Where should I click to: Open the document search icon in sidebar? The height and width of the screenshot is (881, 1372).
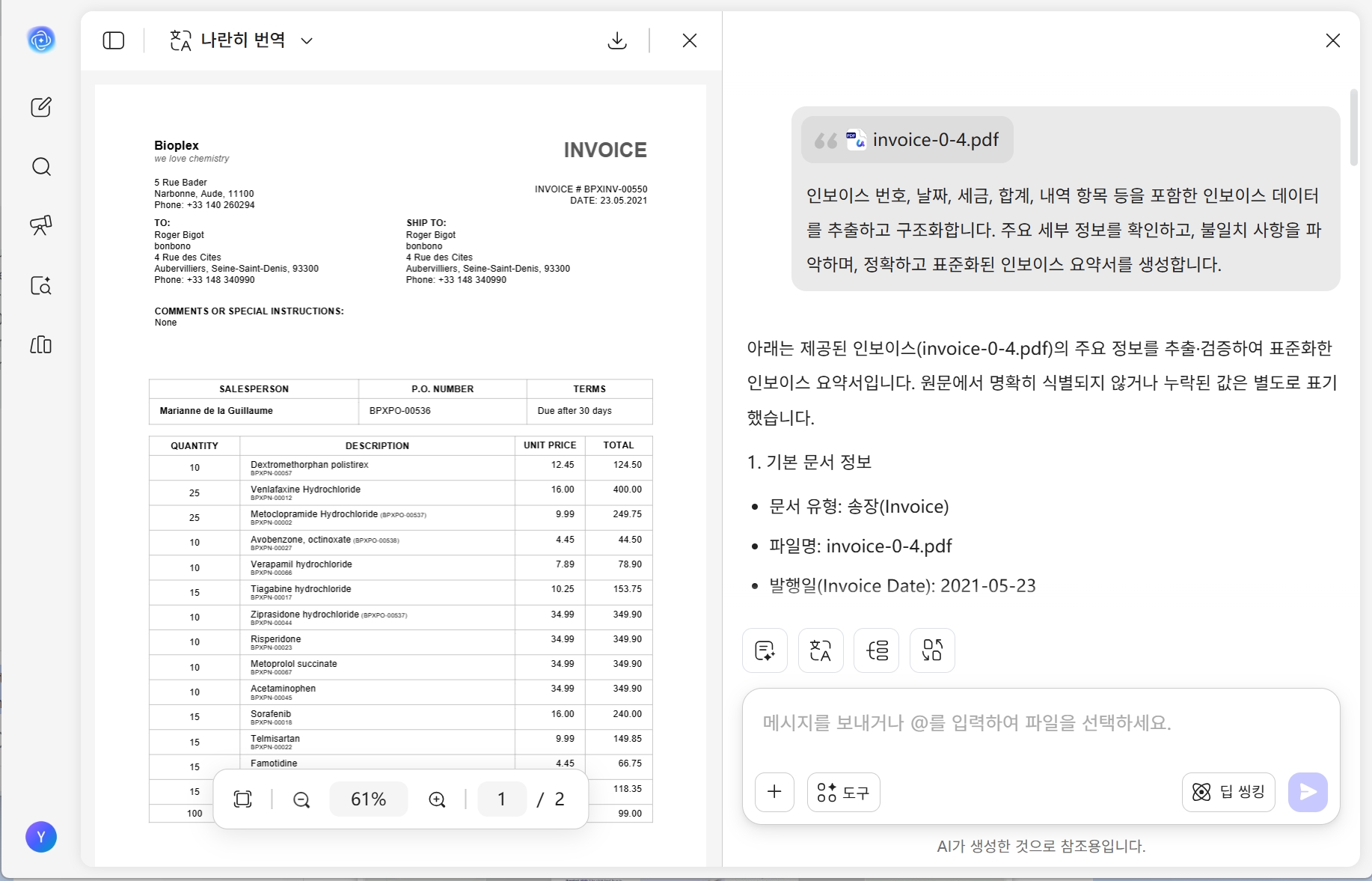point(41,285)
